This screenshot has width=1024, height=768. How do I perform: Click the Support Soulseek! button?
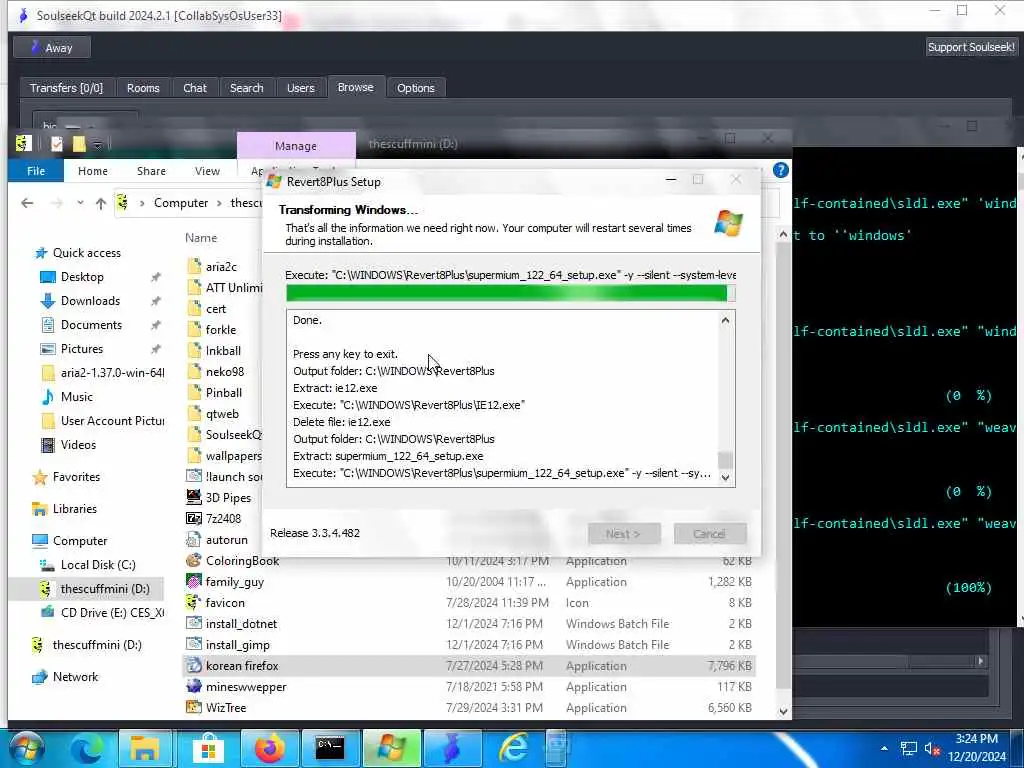pos(971,47)
